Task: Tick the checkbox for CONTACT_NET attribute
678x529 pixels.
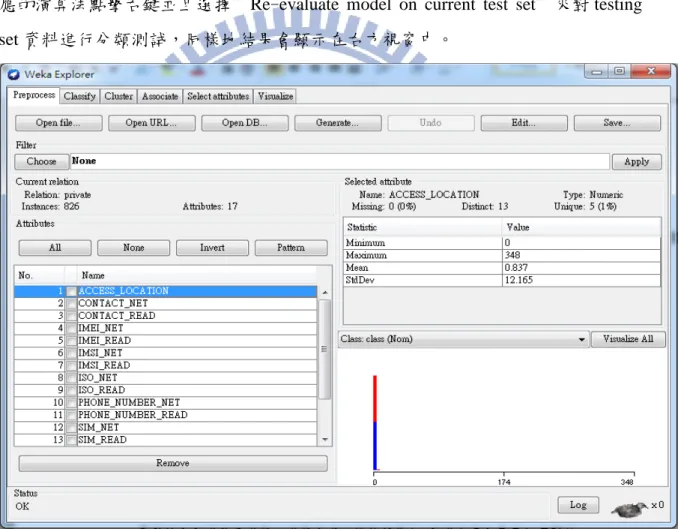Action: [x=71, y=304]
